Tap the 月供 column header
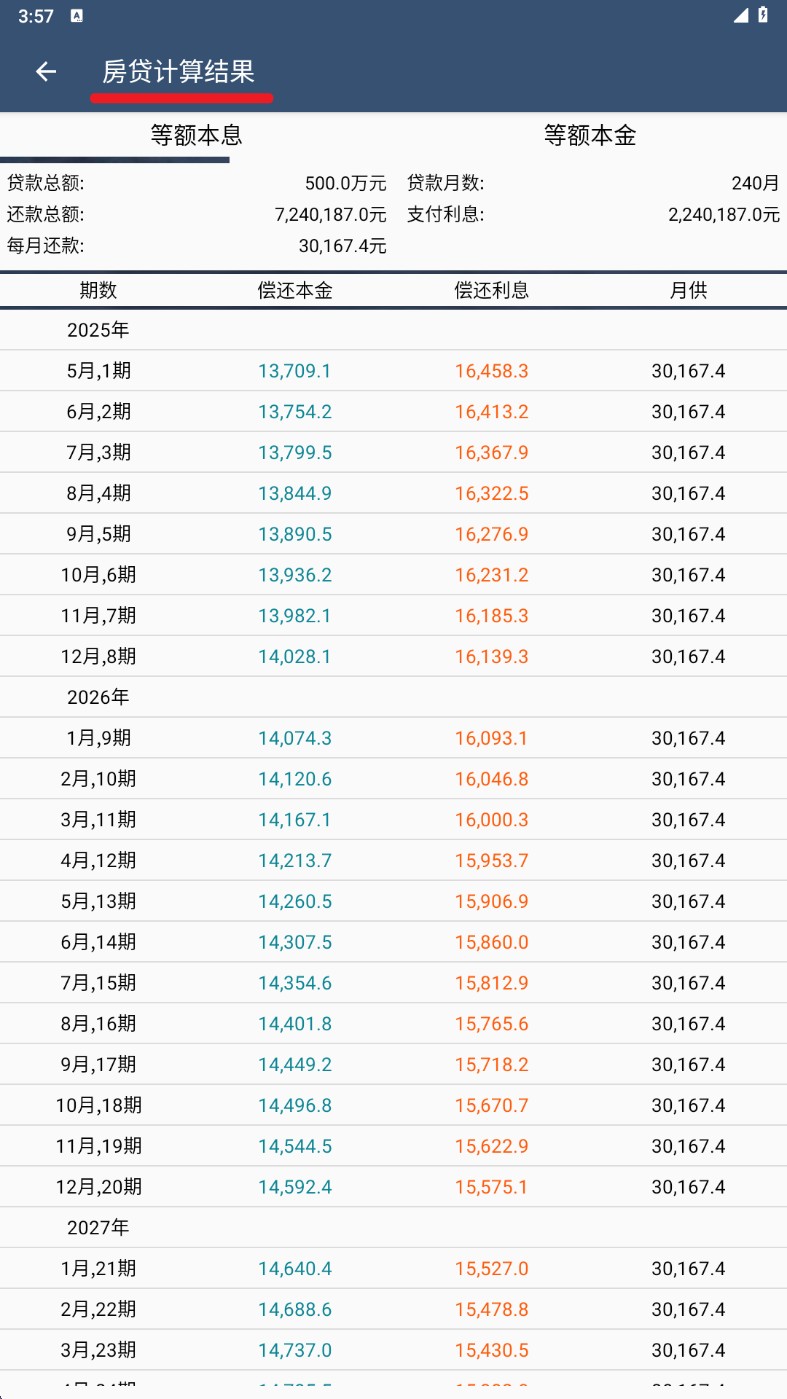787x1399 pixels. coord(688,290)
